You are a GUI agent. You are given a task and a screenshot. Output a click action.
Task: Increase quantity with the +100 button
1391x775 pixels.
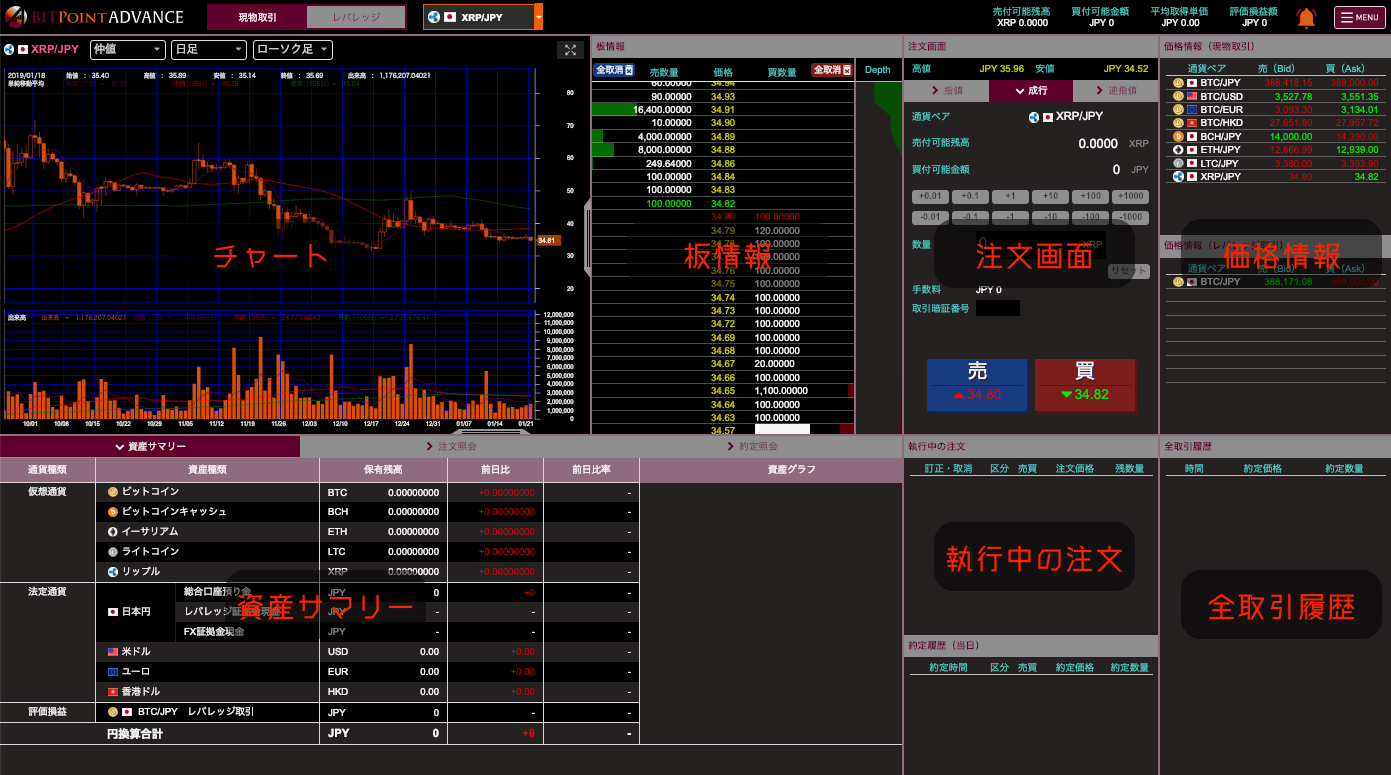1090,197
